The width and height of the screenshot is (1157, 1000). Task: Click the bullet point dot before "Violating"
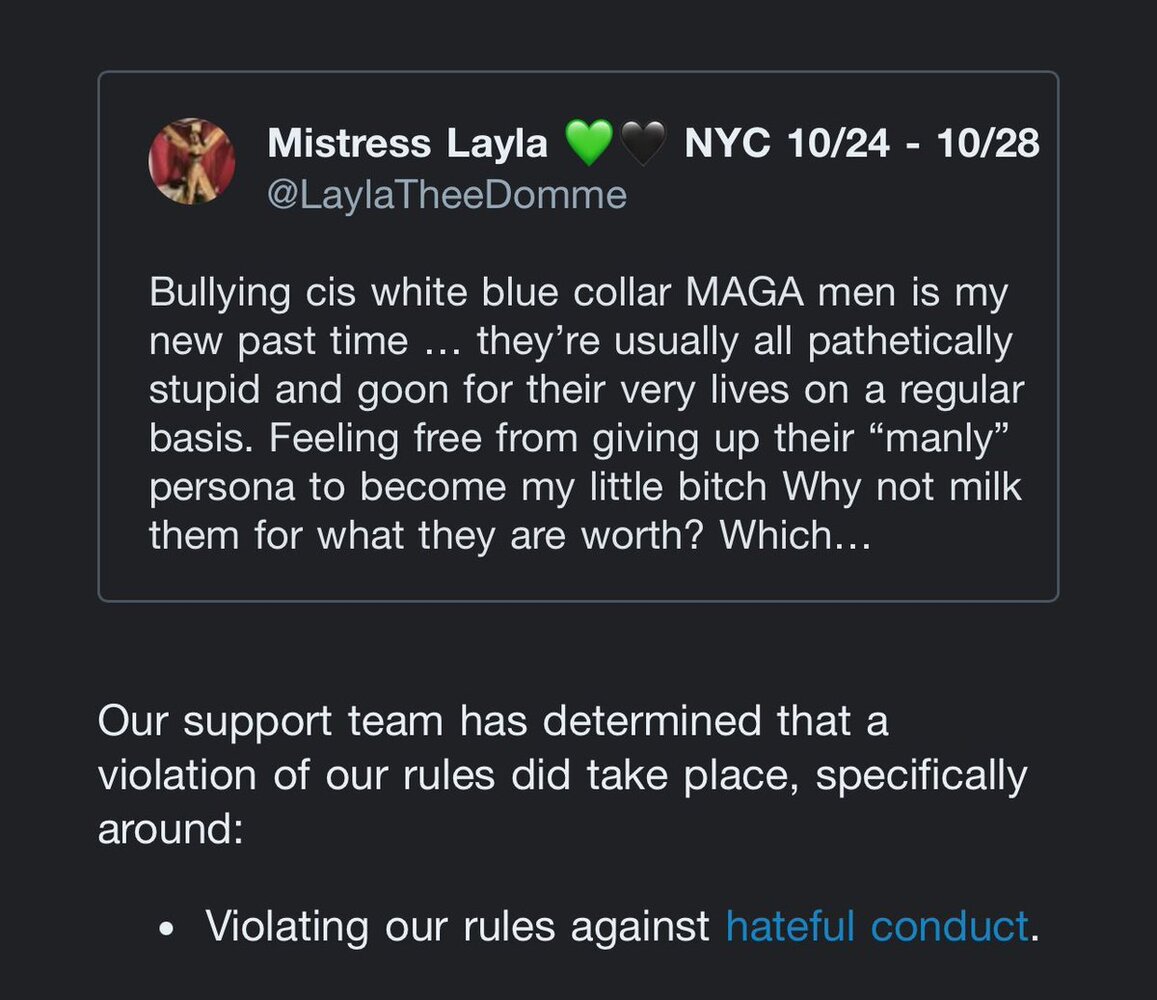click(x=167, y=928)
